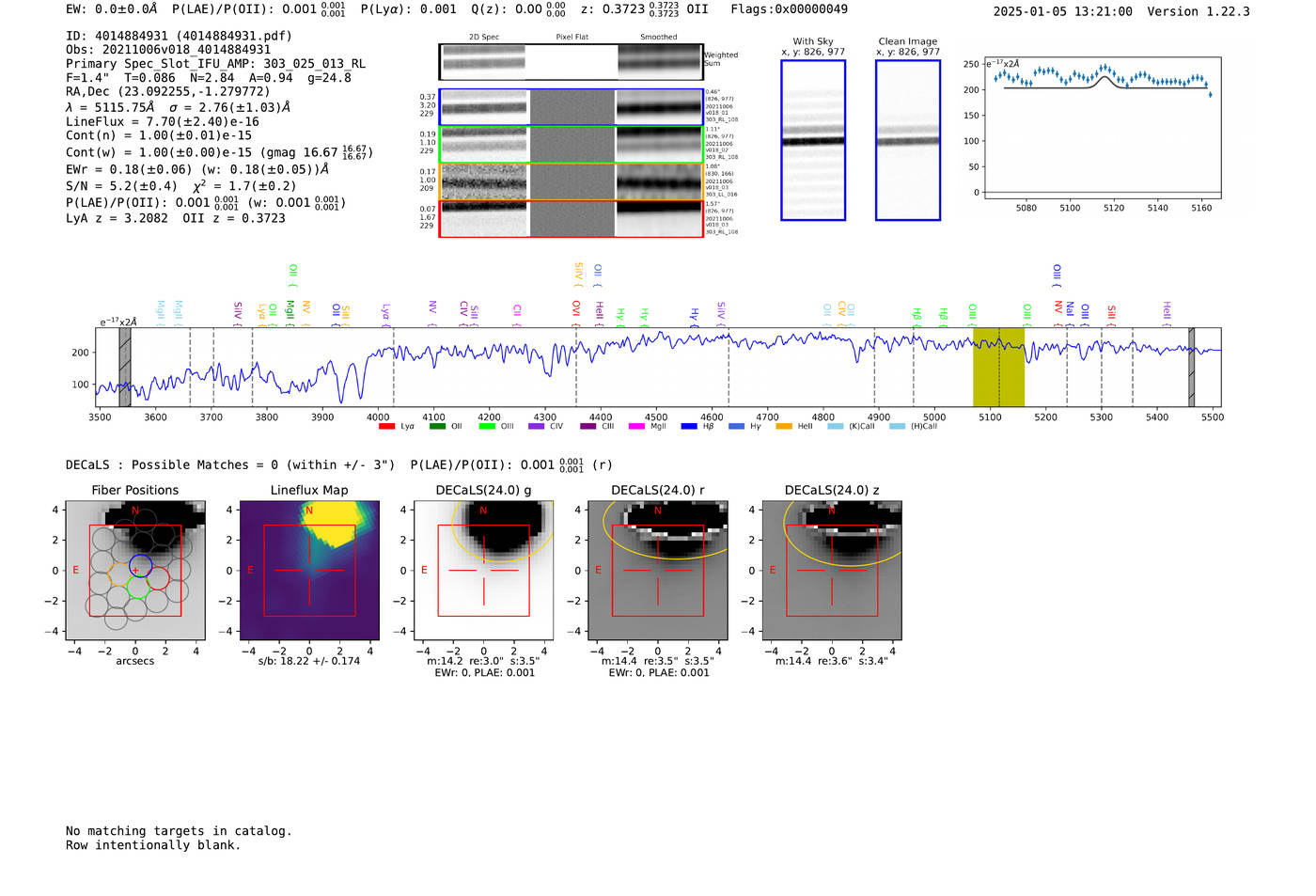This screenshot has height=896, width=1316.
Task: Select the CIV purple legend swatch
Action: (536, 427)
